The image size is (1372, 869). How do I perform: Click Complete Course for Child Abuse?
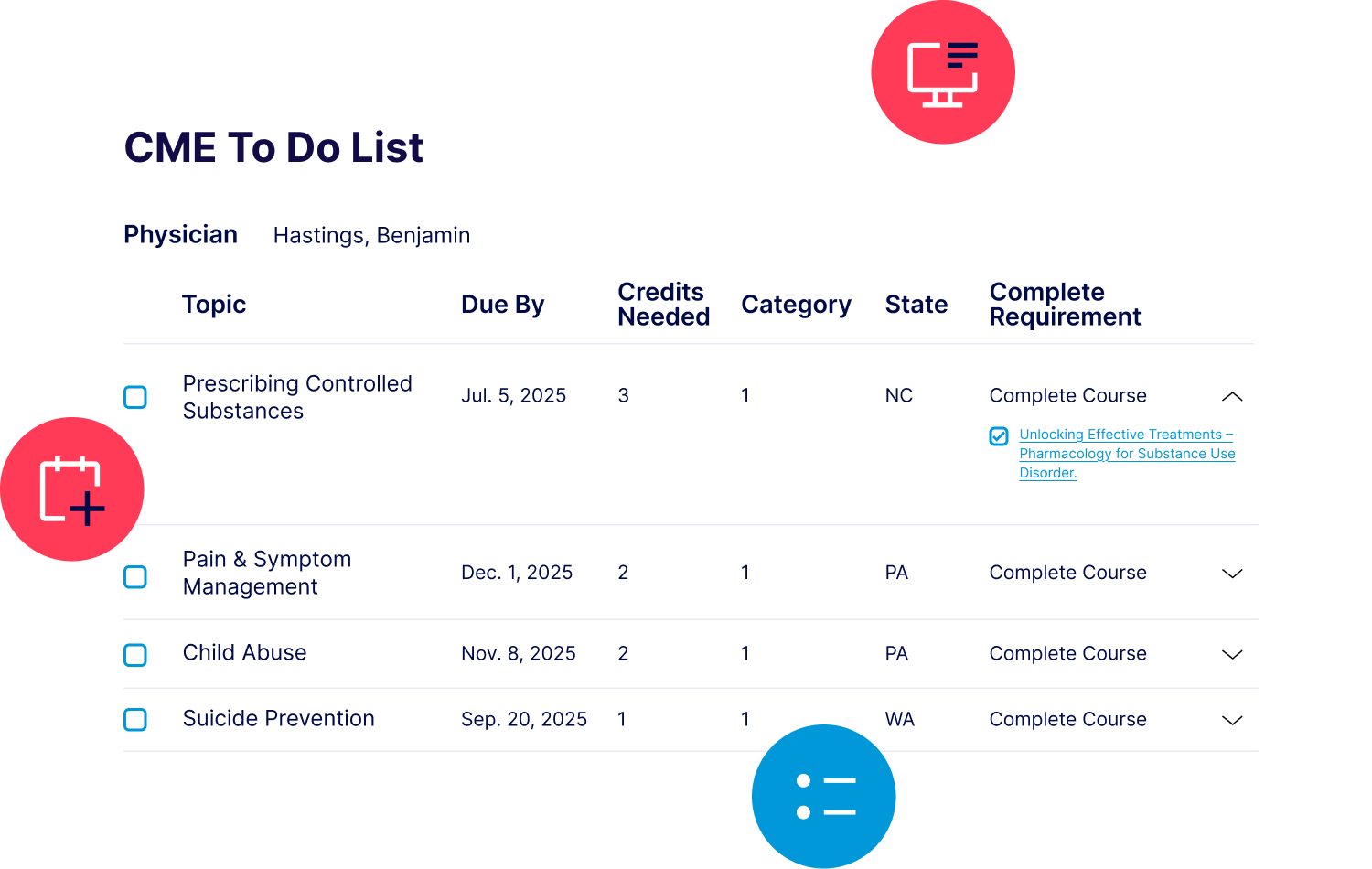click(x=1067, y=654)
